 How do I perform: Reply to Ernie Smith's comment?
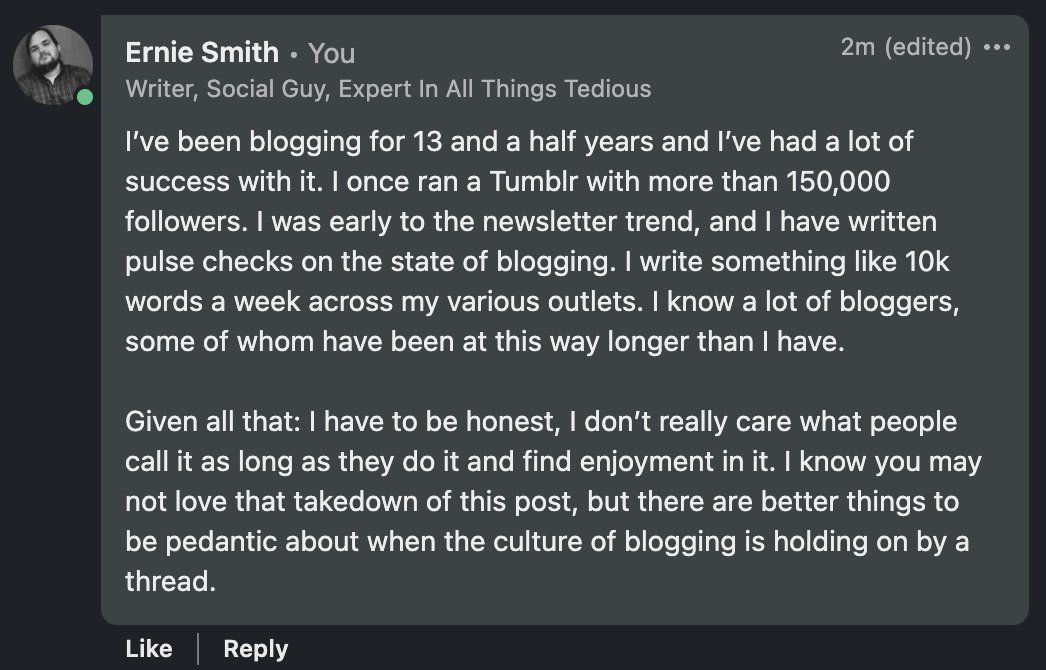[x=256, y=648]
